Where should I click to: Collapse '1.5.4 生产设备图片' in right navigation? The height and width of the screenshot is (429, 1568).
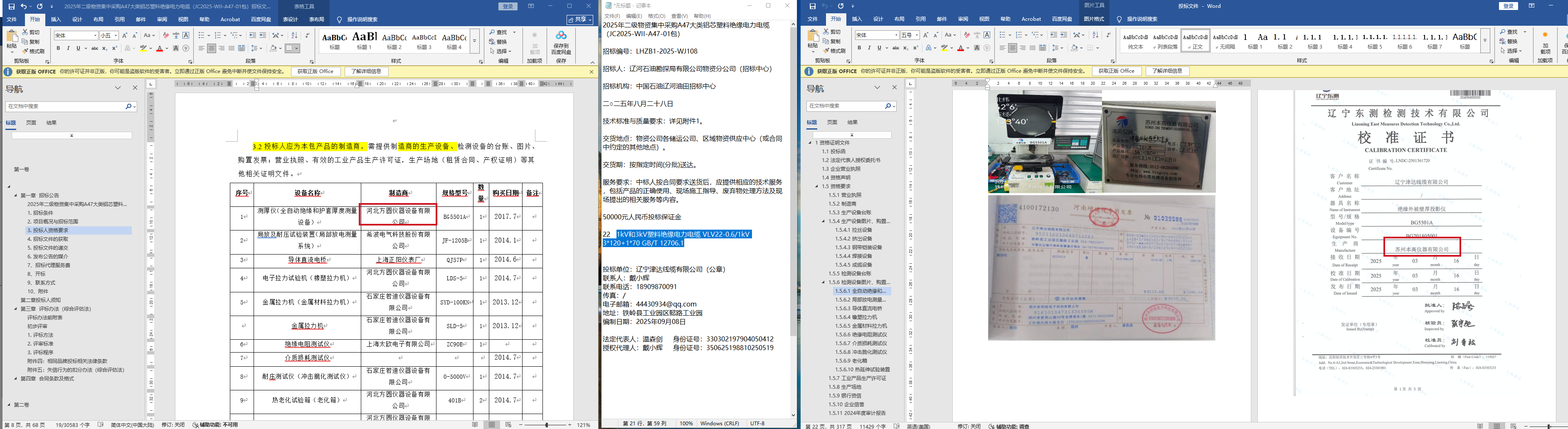coord(824,221)
